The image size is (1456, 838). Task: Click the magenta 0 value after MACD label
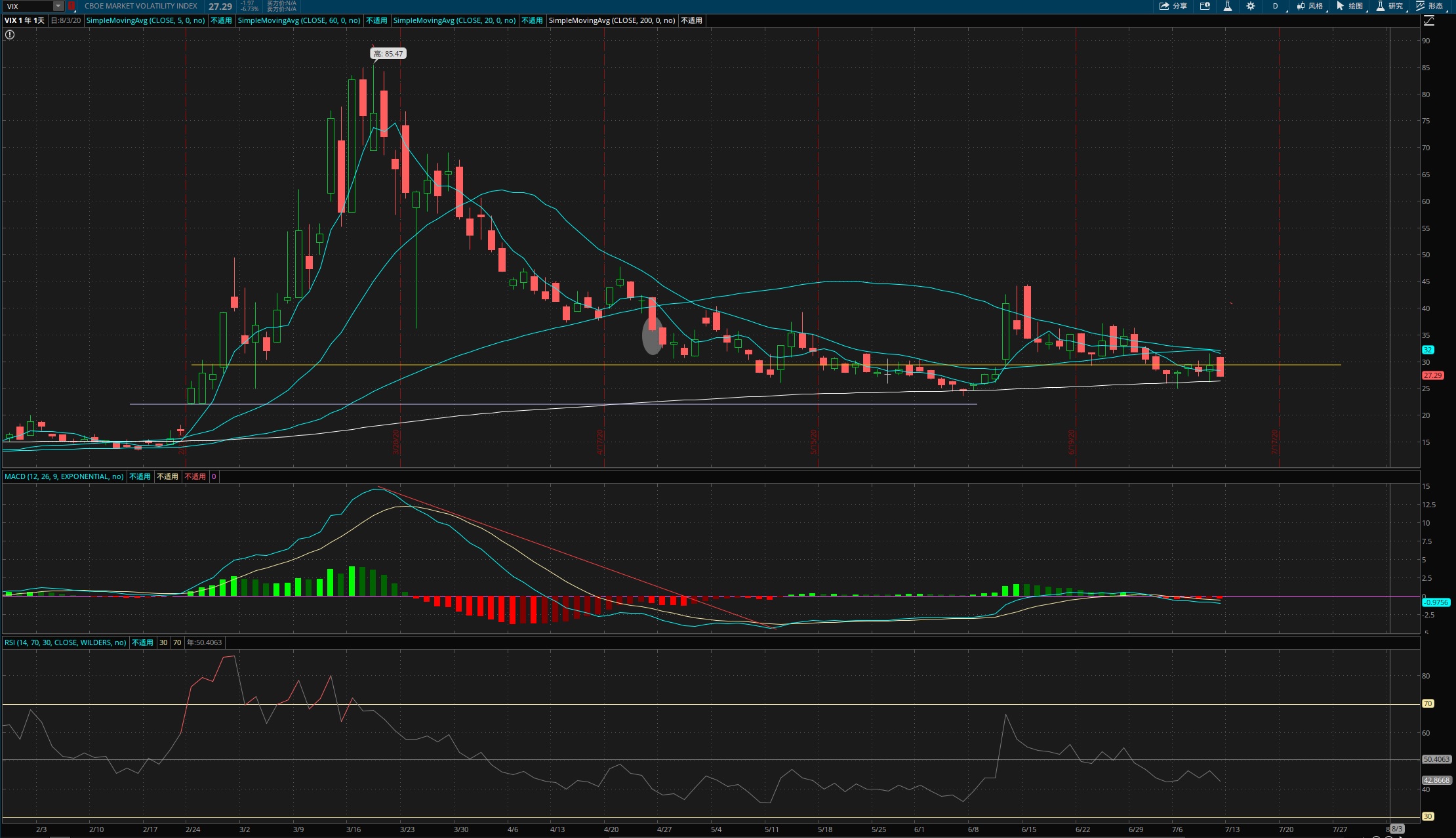(214, 476)
